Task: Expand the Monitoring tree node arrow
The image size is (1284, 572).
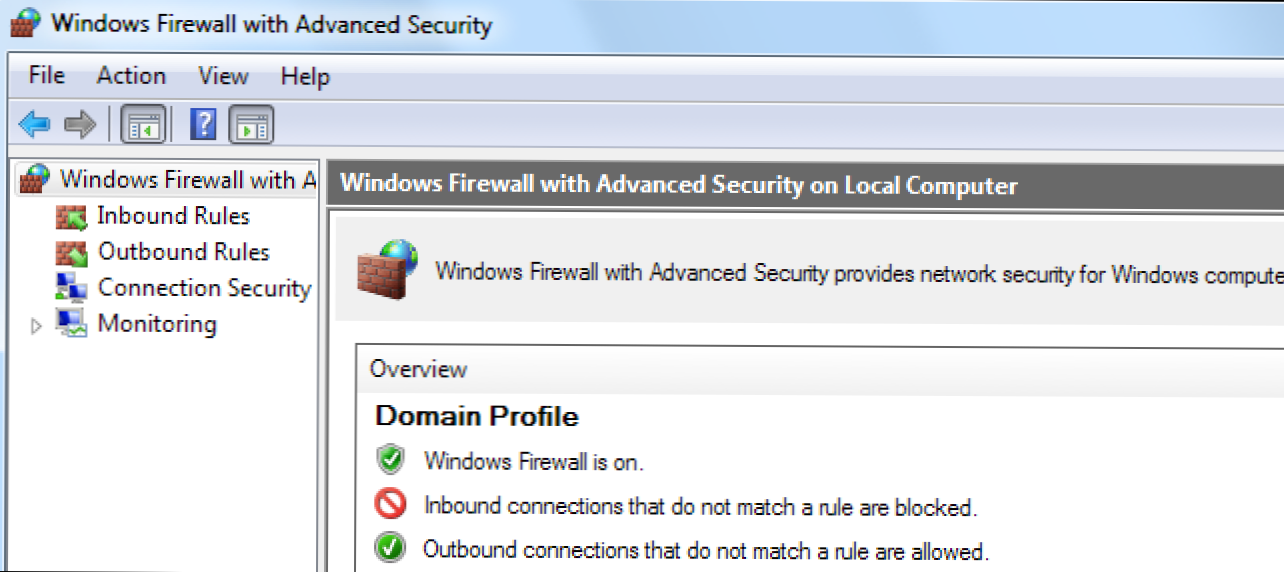Action: point(37,325)
